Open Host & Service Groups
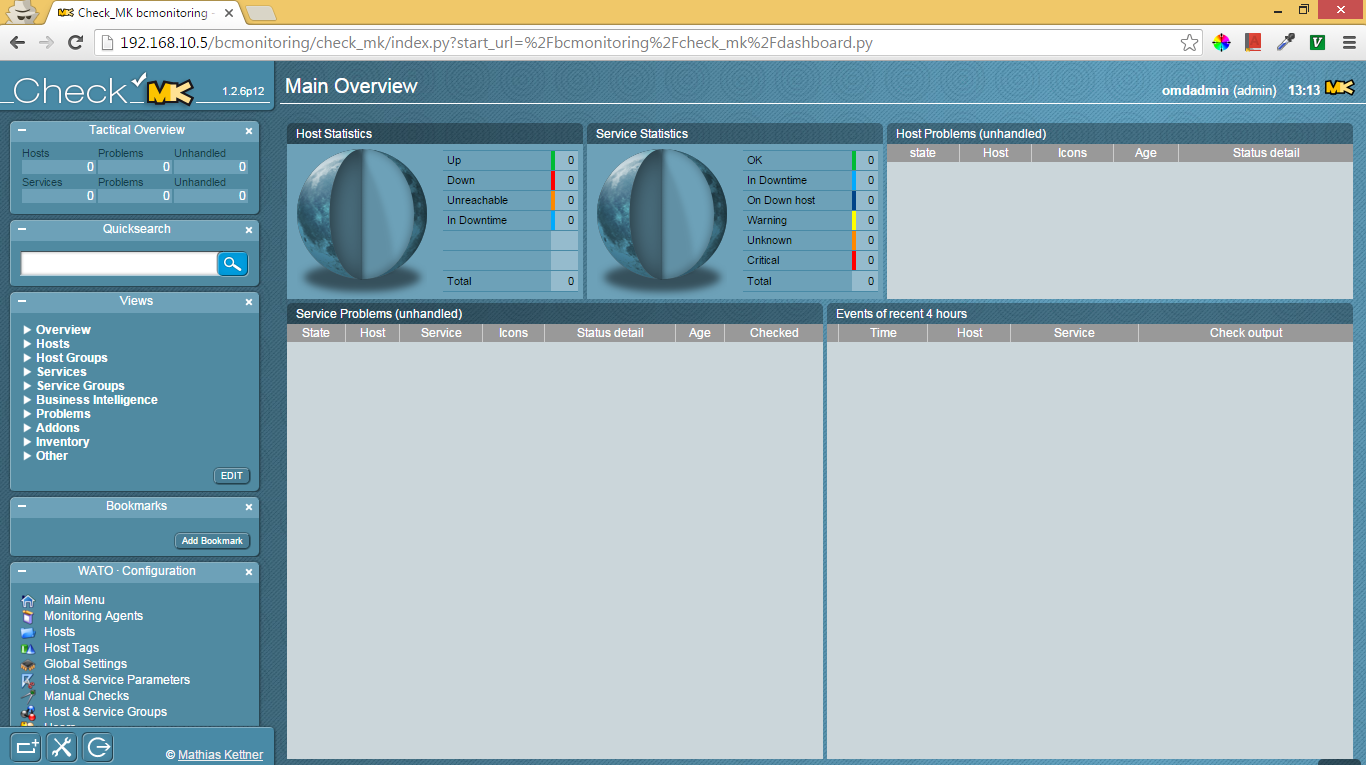This screenshot has height=765, width=1366. [x=105, y=712]
